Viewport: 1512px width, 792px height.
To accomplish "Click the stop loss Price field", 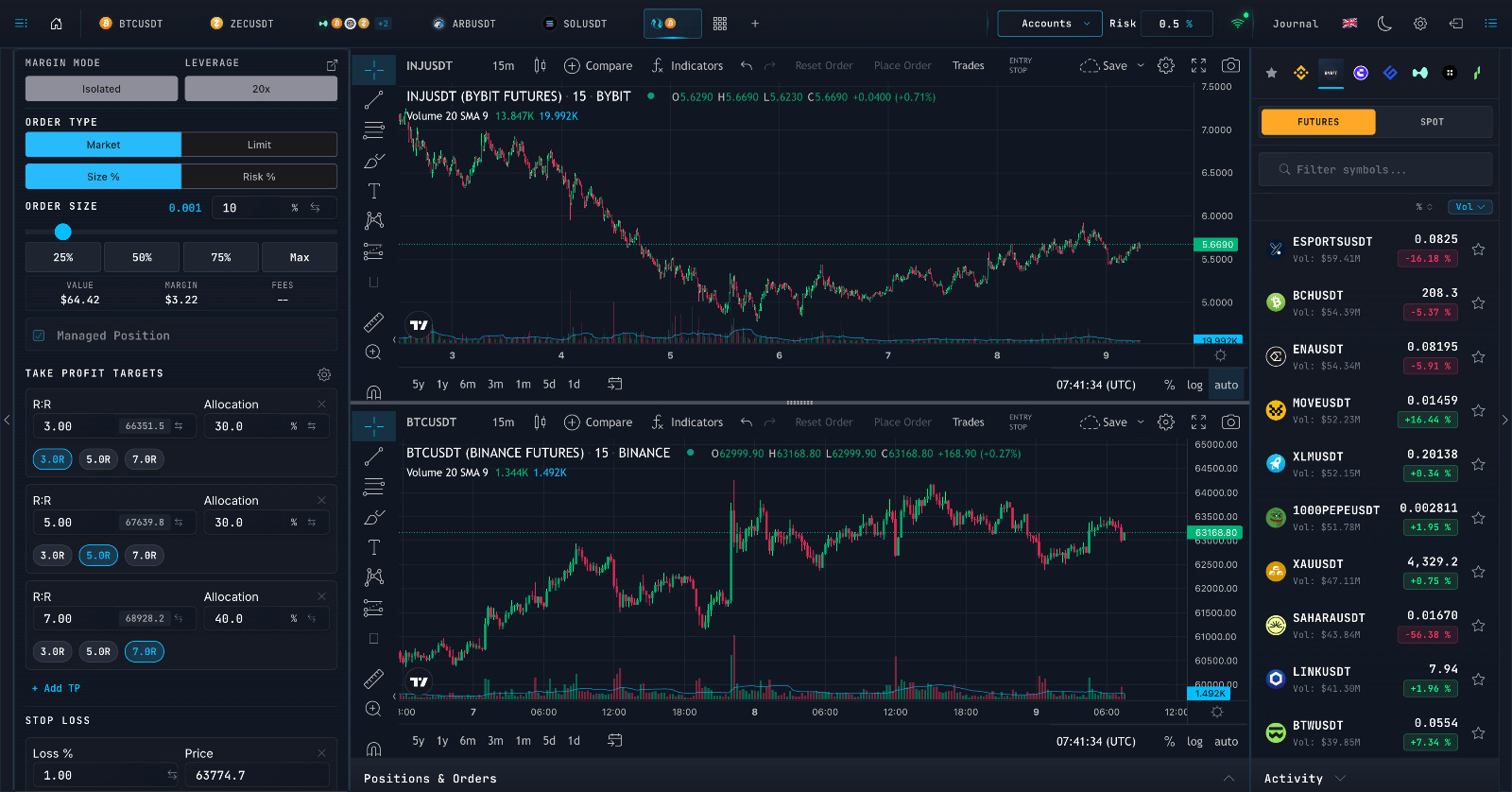I will coord(256,775).
